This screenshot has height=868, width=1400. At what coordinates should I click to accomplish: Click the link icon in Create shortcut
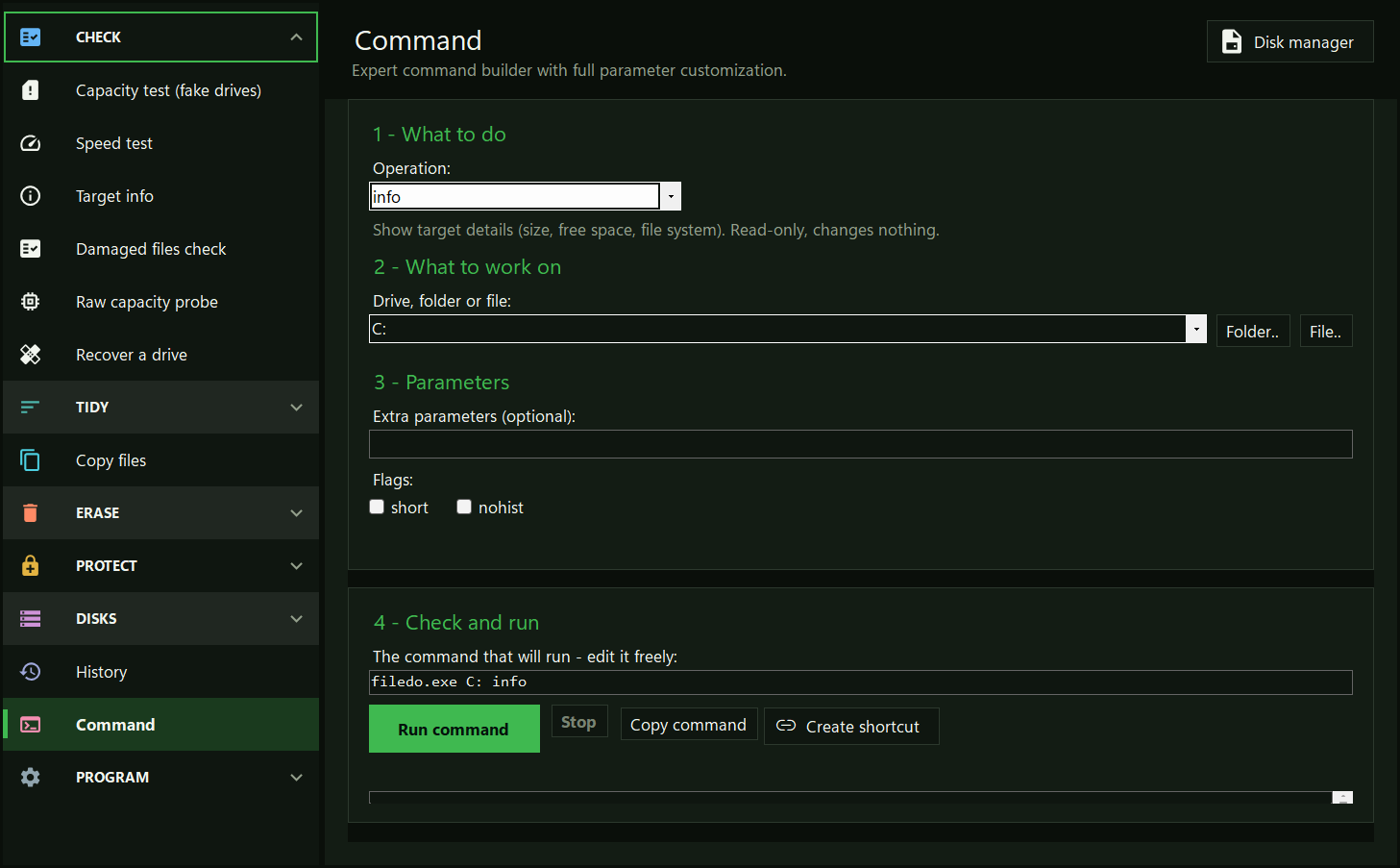(786, 726)
